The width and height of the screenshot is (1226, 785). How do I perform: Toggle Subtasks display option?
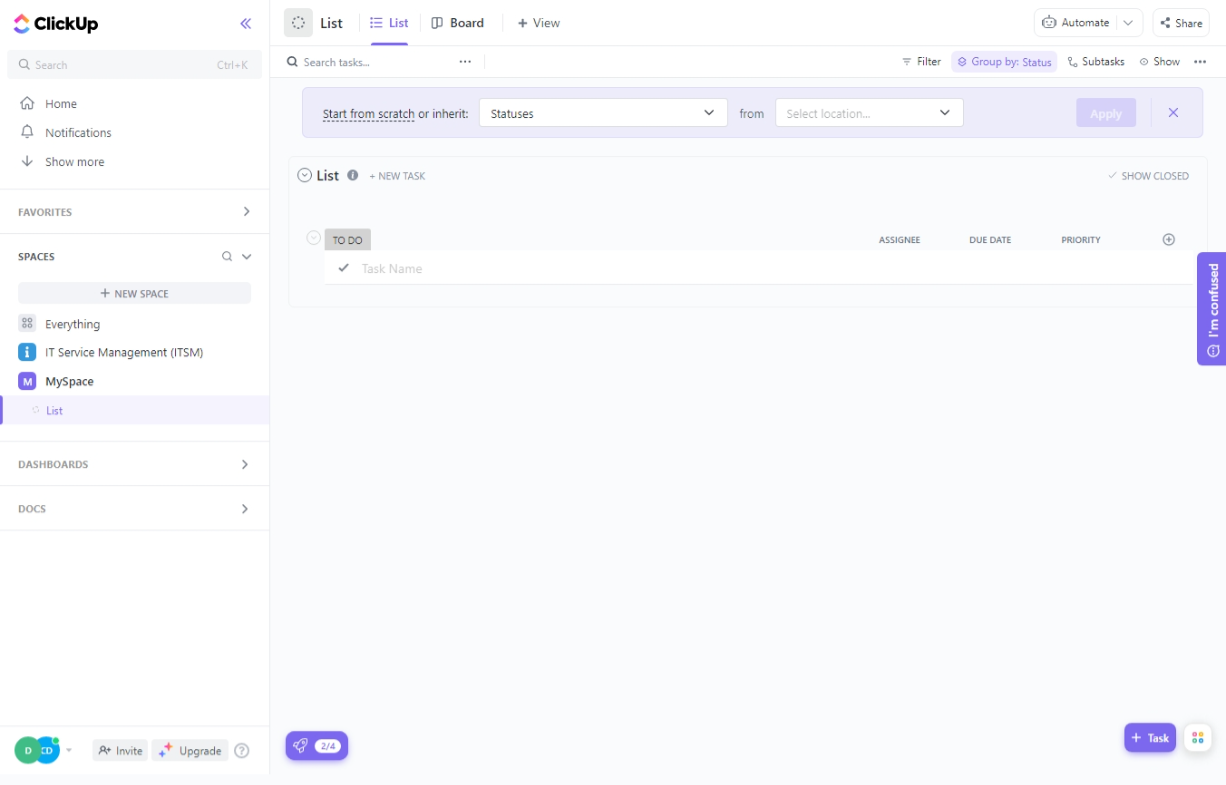click(x=1096, y=62)
